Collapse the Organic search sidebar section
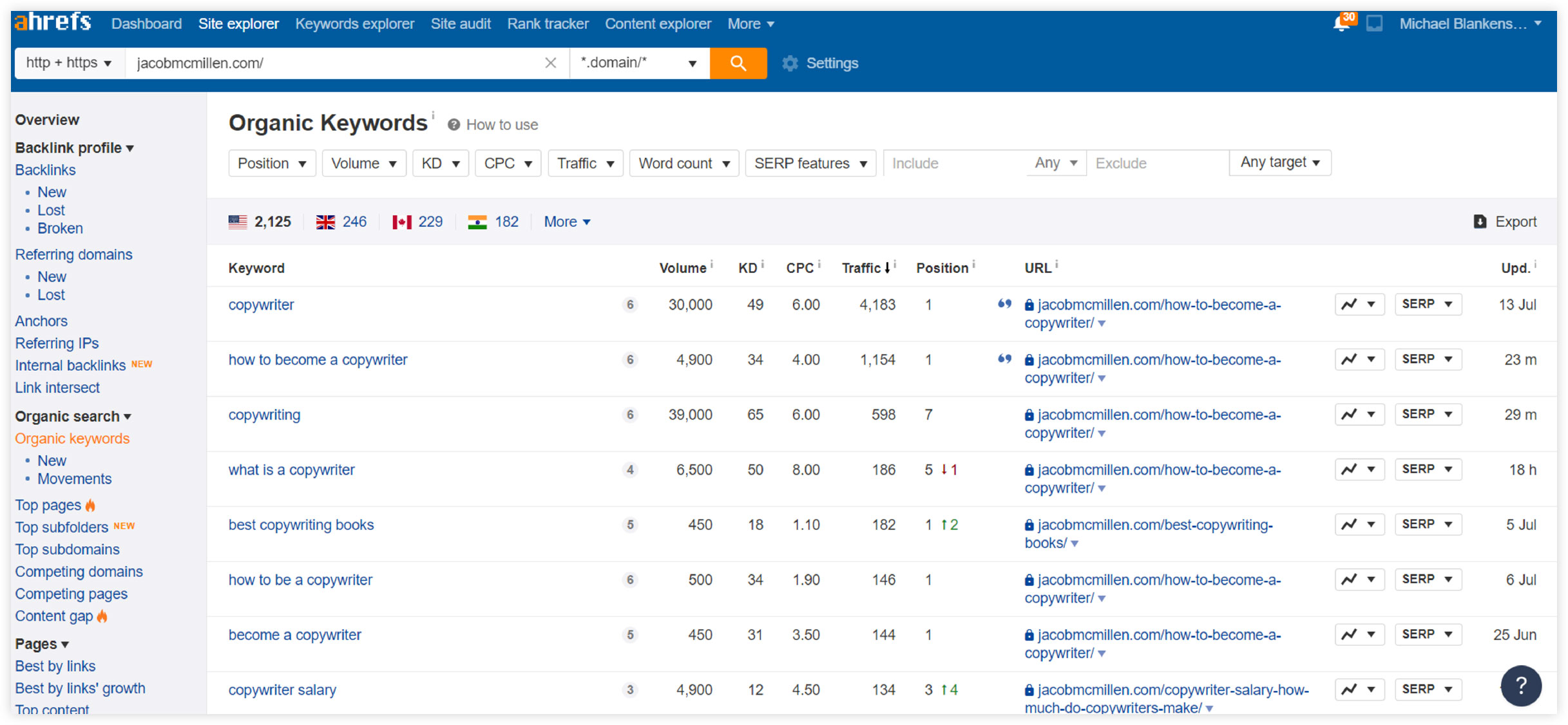 pos(73,416)
